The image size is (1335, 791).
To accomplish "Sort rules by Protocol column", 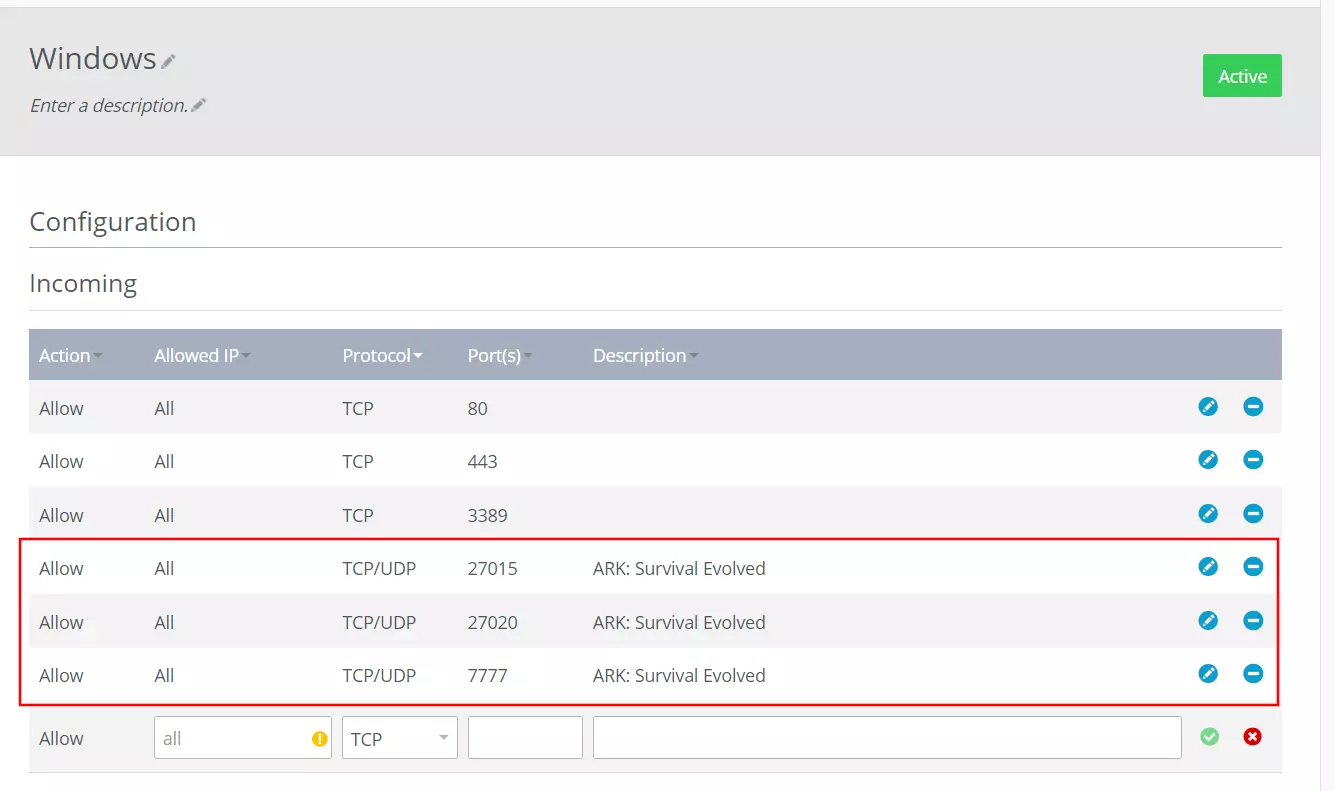I will click(382, 356).
